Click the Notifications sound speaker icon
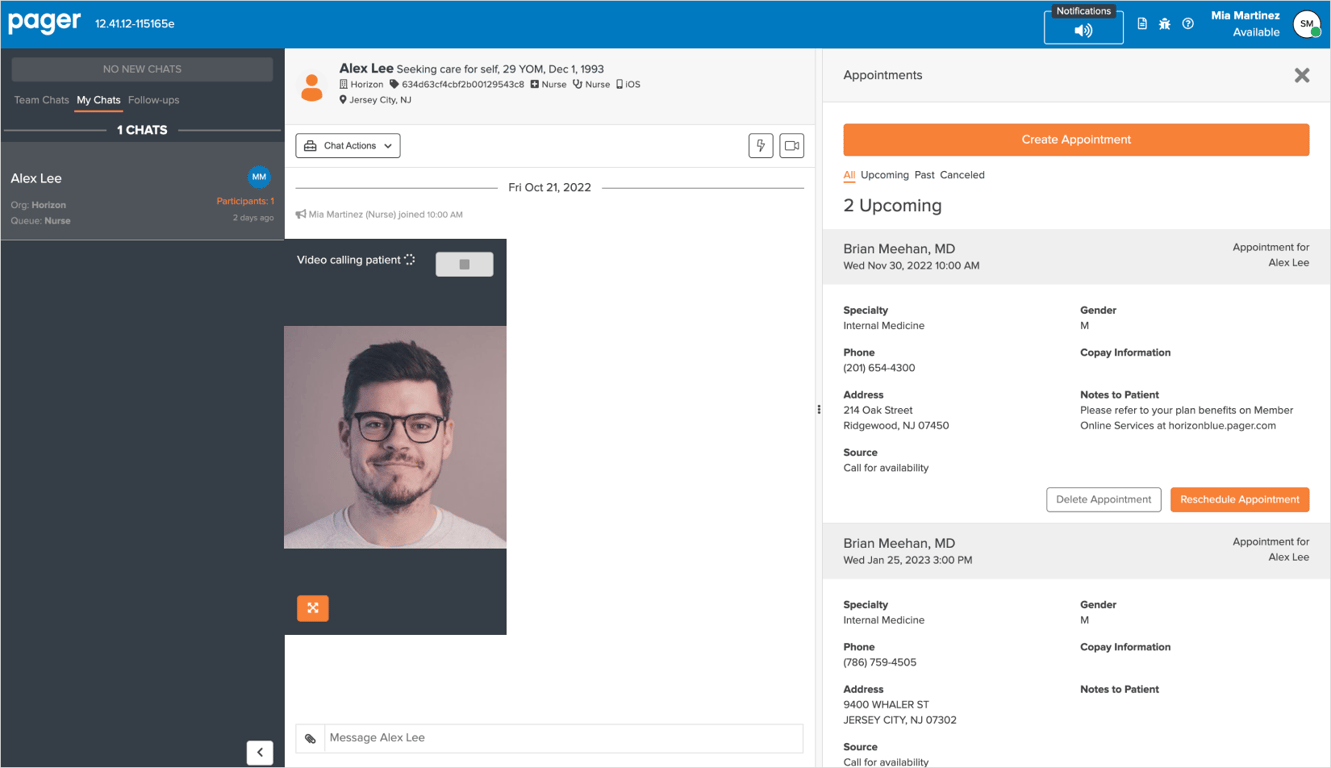1331x768 pixels. (x=1083, y=30)
